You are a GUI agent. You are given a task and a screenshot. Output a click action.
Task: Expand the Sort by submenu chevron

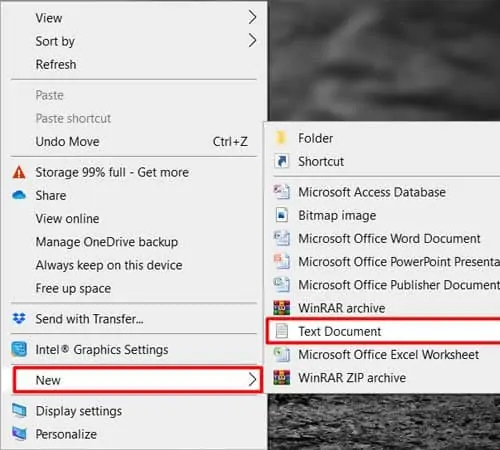(x=252, y=41)
